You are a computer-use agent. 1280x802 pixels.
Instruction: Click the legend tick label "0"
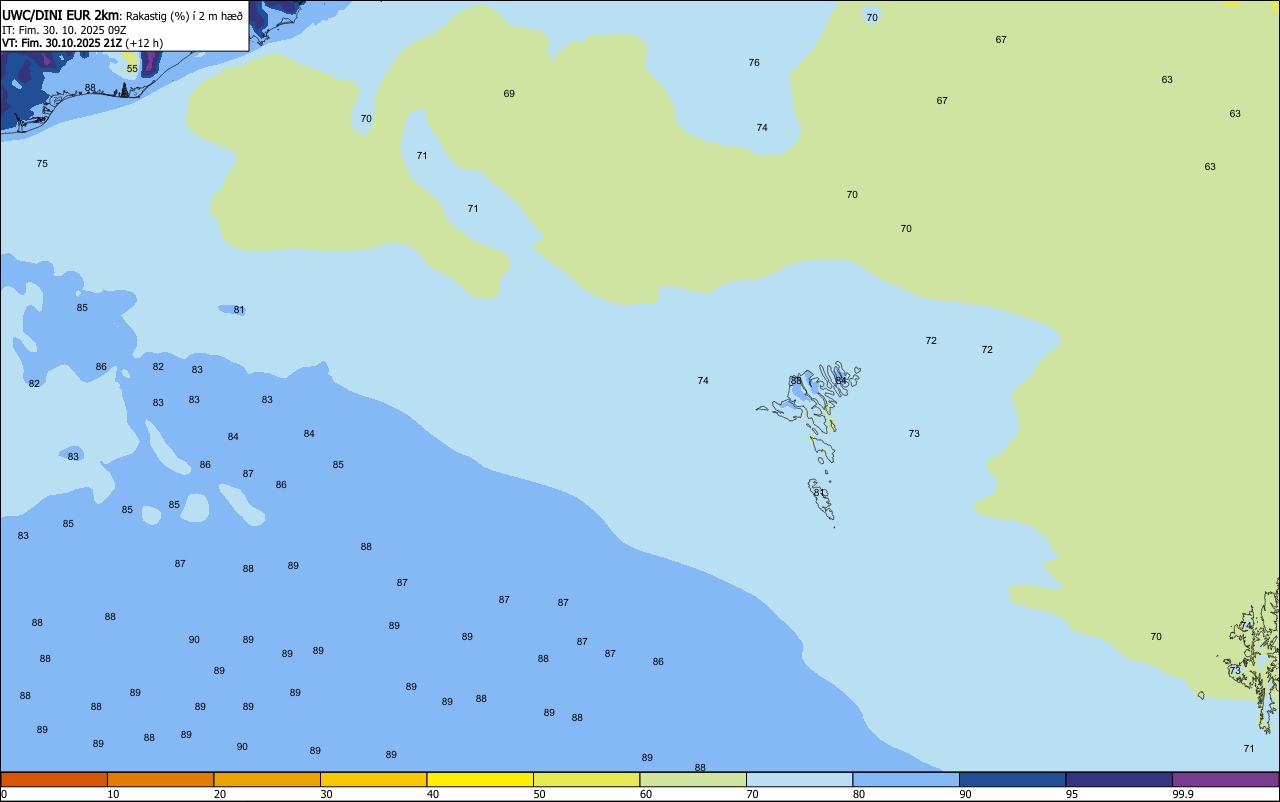4,794
